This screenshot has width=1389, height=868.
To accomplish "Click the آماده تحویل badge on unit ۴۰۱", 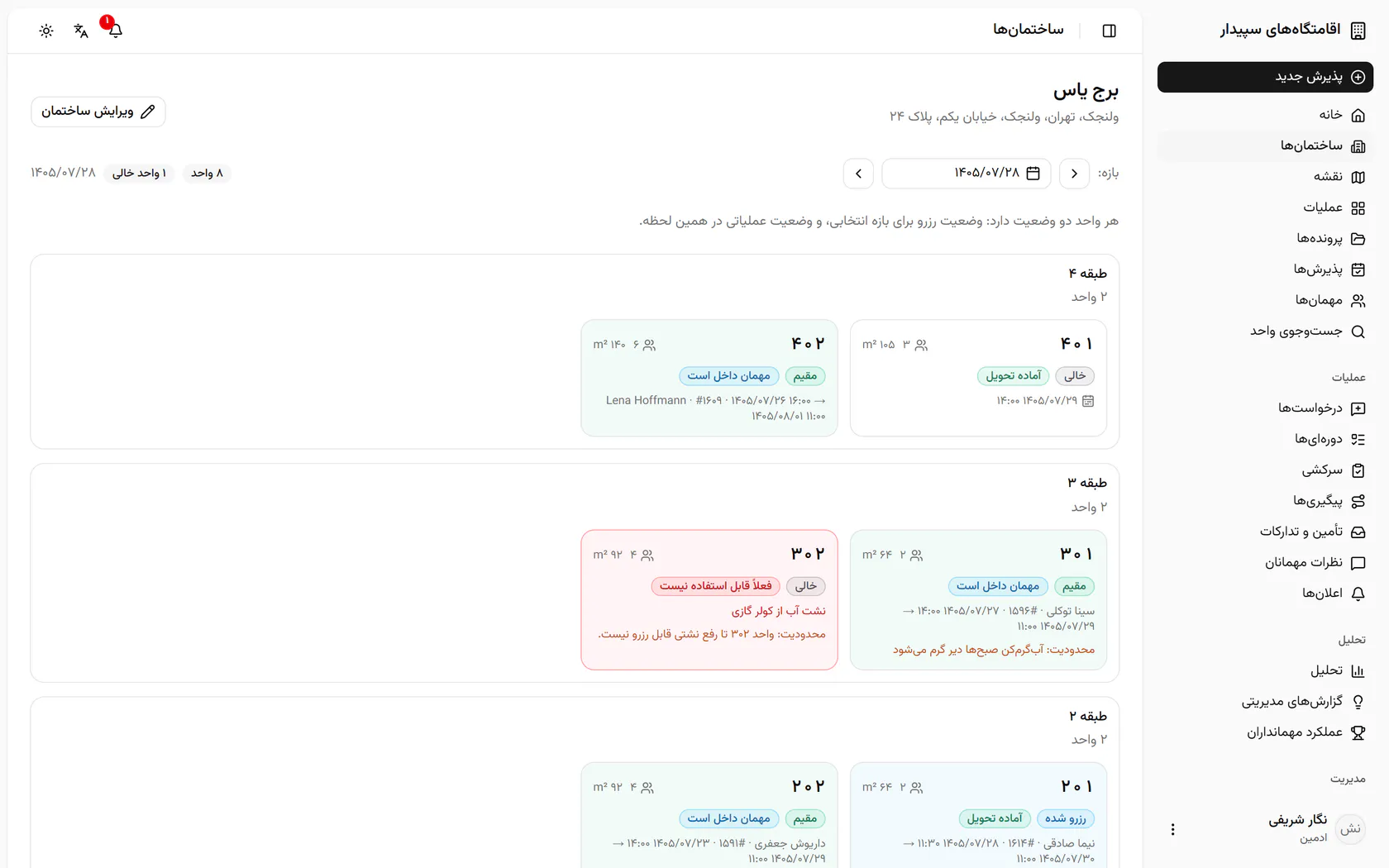I will click(1013, 376).
